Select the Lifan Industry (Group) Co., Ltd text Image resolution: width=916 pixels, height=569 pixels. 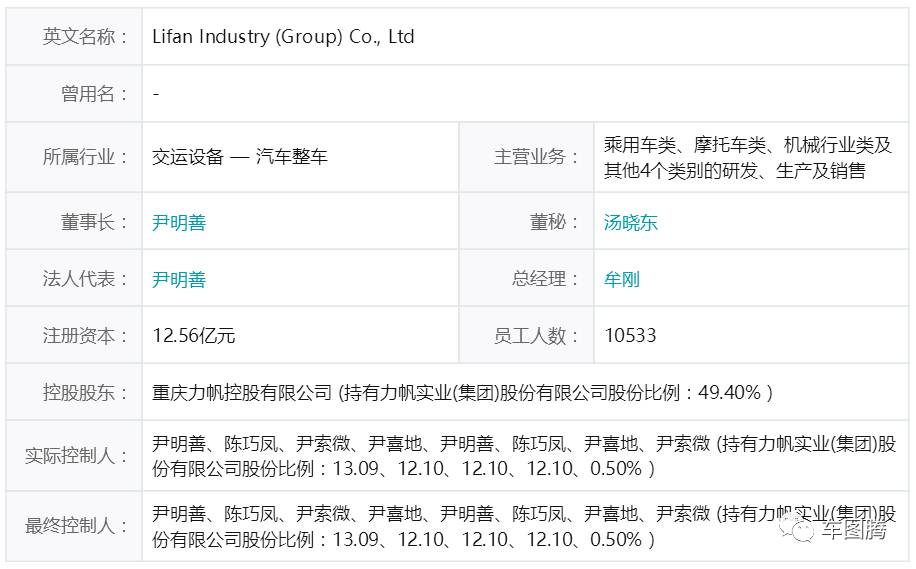(x=283, y=37)
